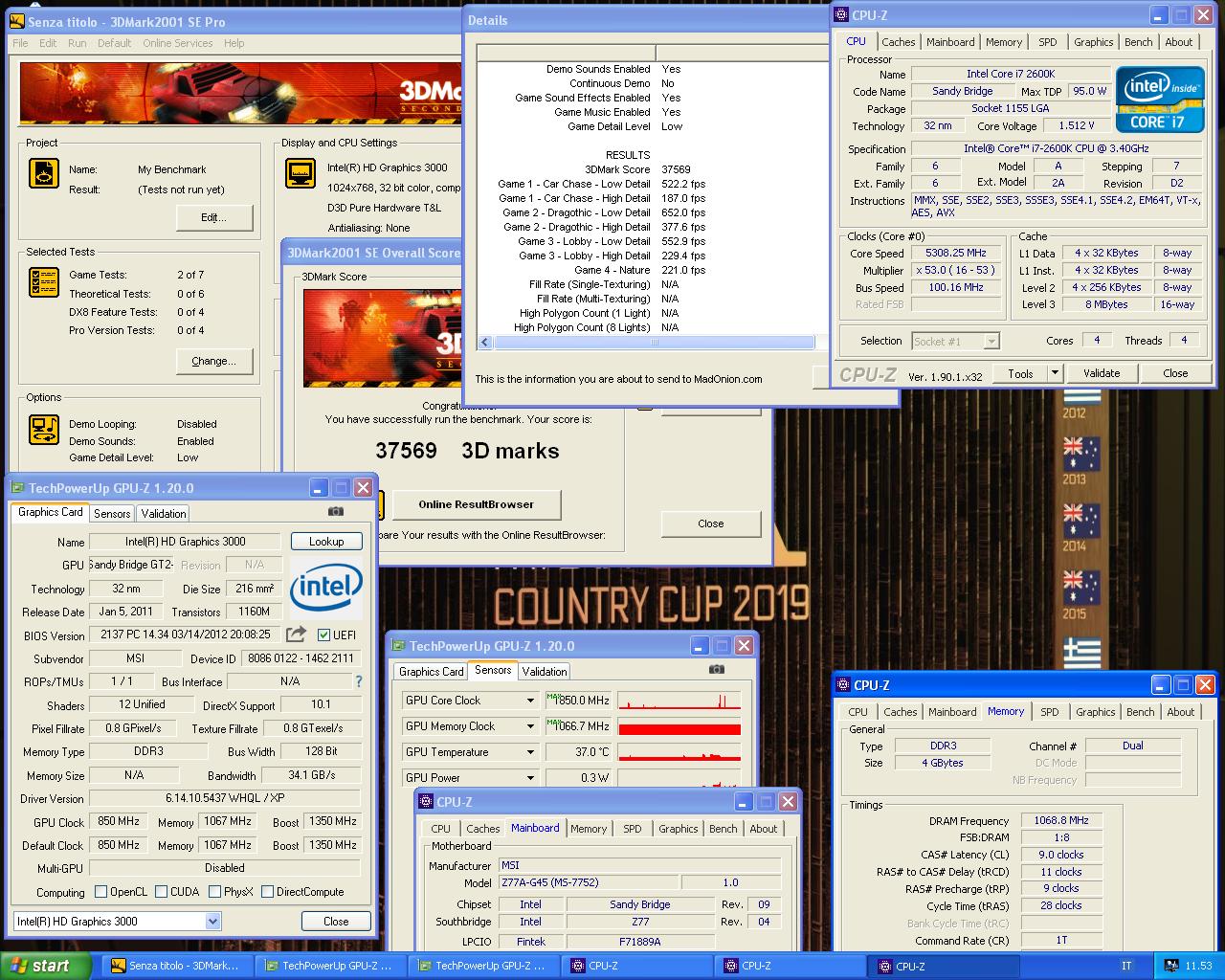The width and height of the screenshot is (1225, 980).
Task: Toggle the DirectCompute checkbox
Action: (x=267, y=891)
